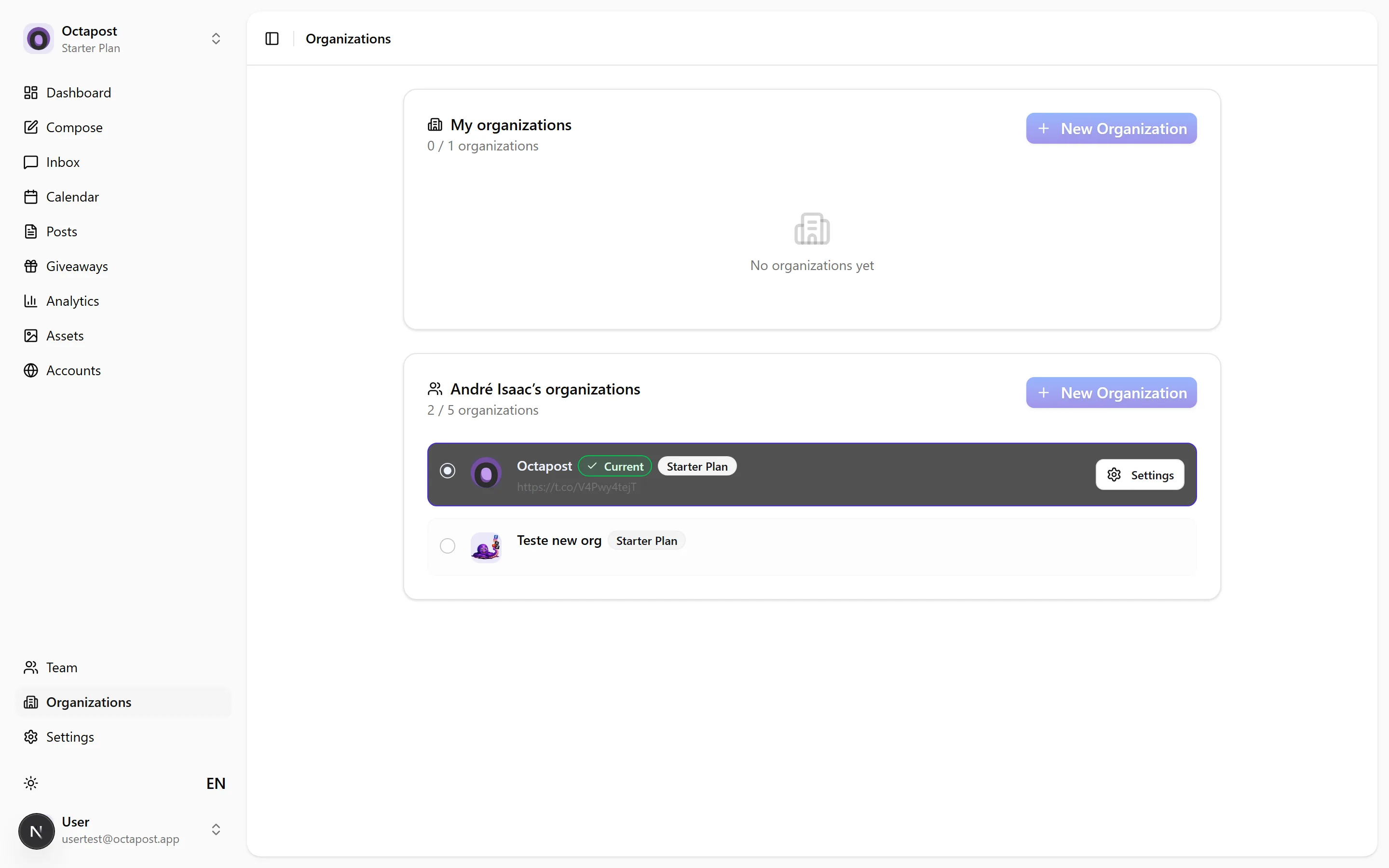Click the My organizations heading

pyautogui.click(x=511, y=124)
